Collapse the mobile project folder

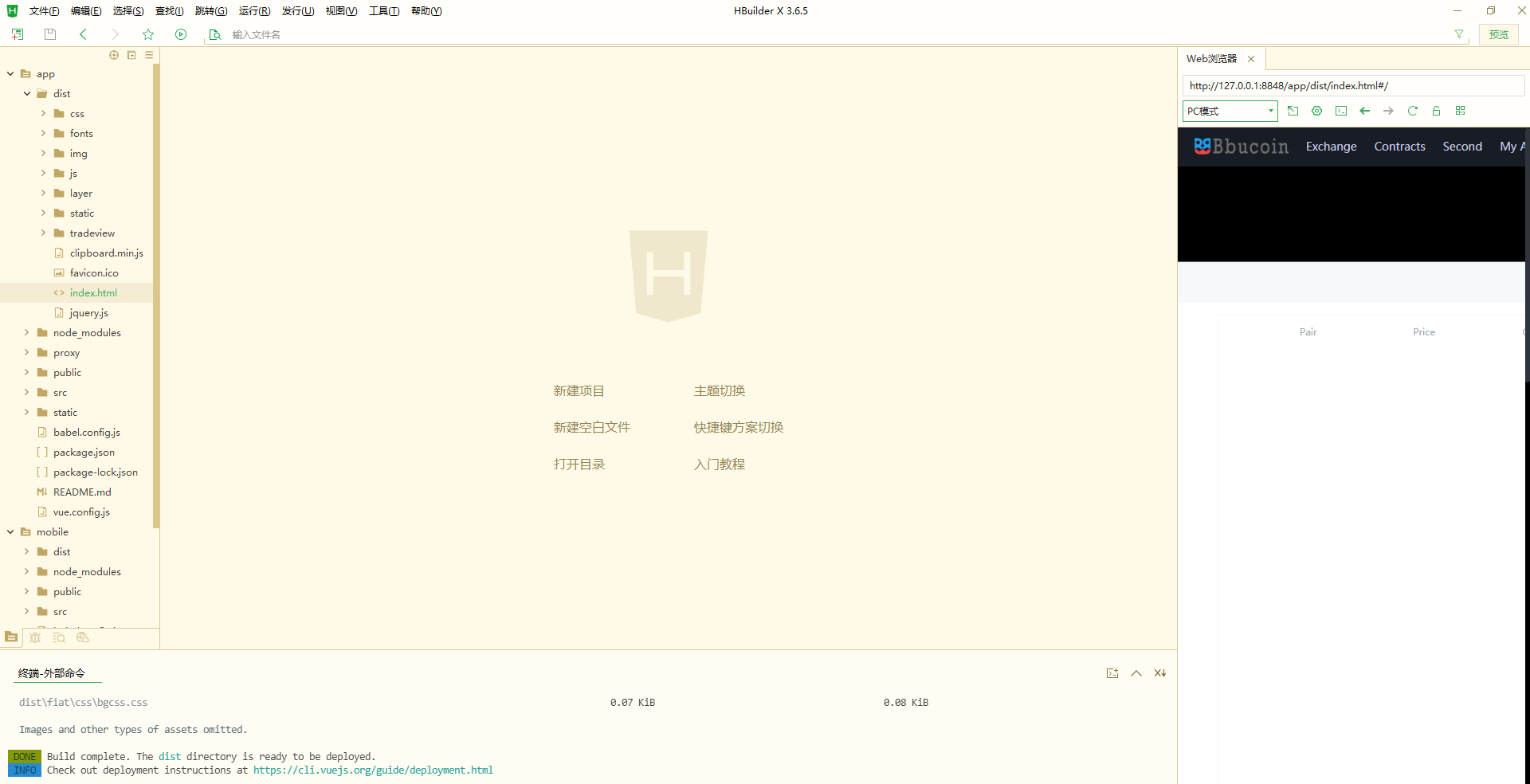(10, 532)
